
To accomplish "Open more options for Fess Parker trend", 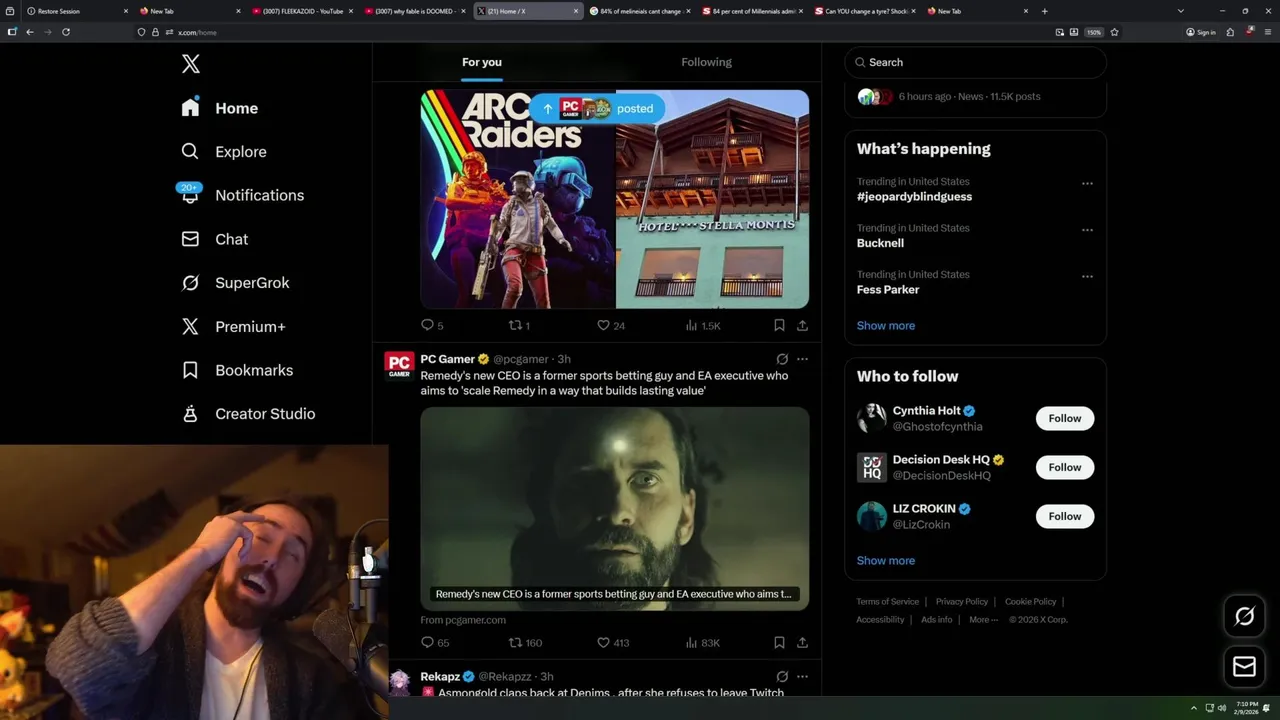I will pos(1087,276).
